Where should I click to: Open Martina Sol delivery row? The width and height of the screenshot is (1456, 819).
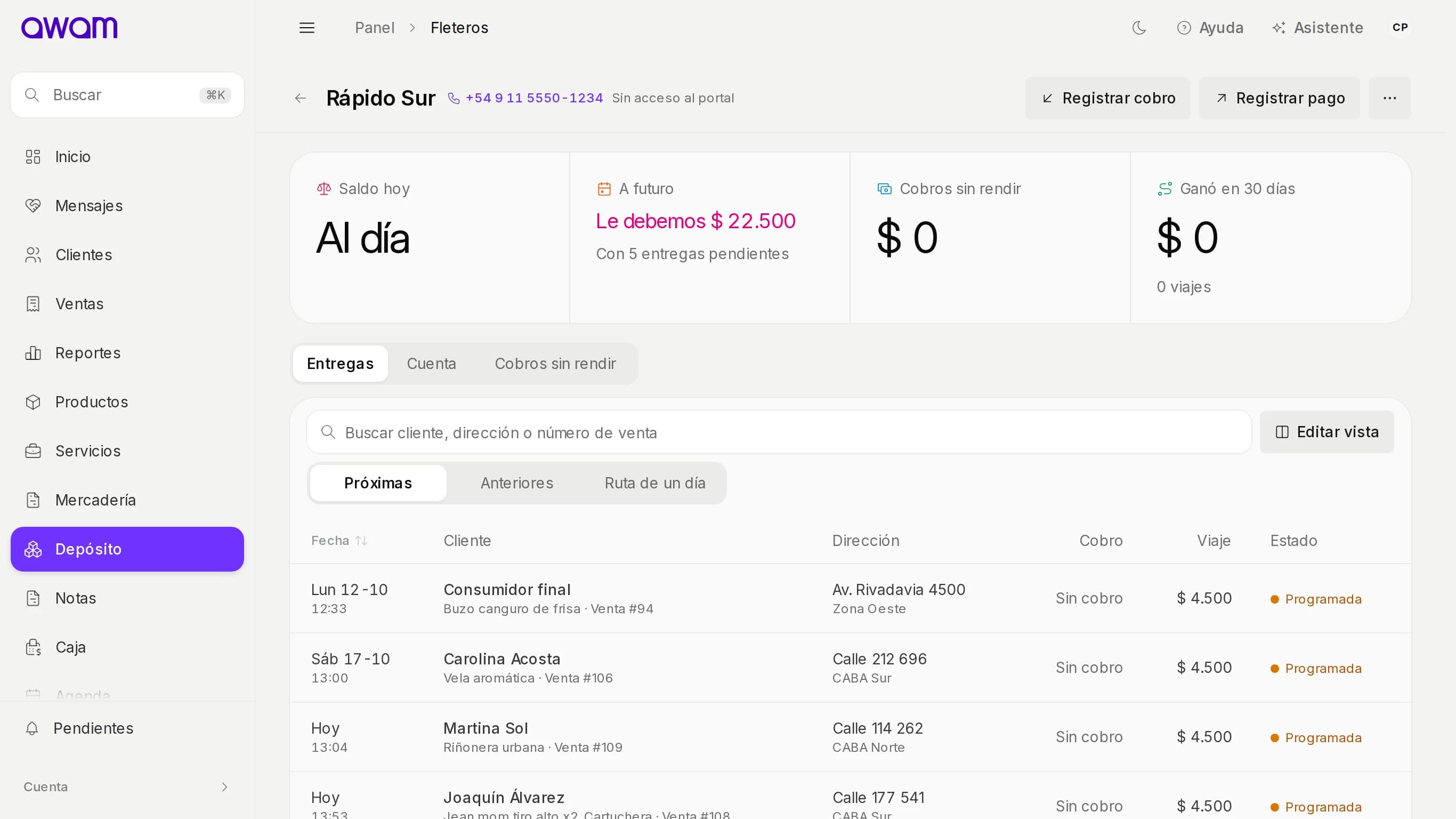click(x=850, y=738)
